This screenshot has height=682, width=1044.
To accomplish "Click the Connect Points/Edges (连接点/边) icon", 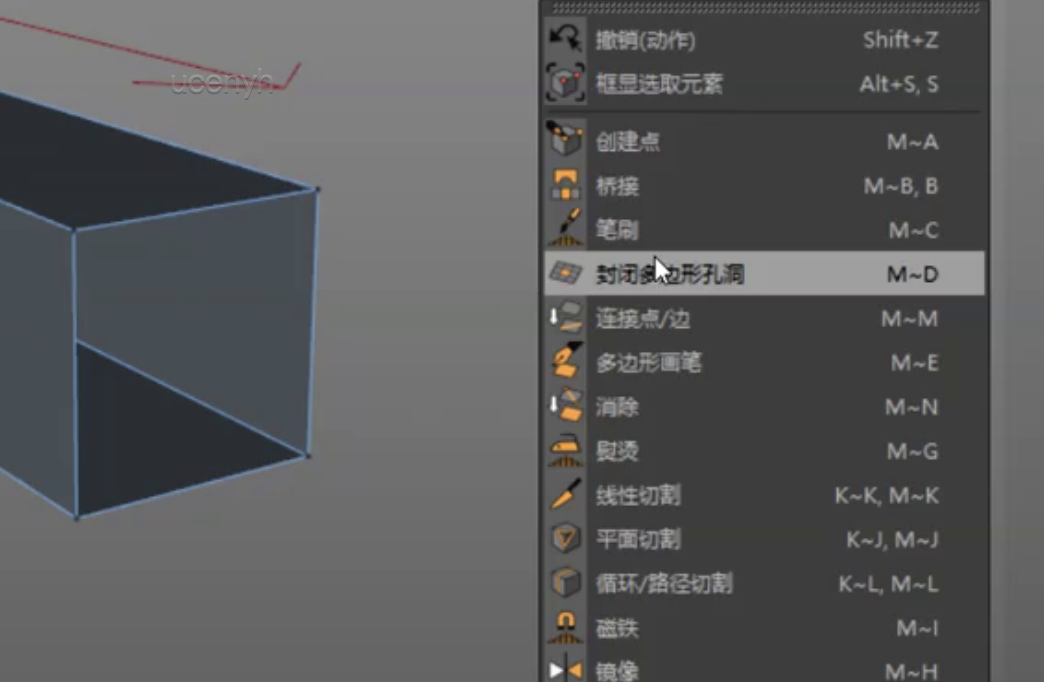I will [565, 317].
